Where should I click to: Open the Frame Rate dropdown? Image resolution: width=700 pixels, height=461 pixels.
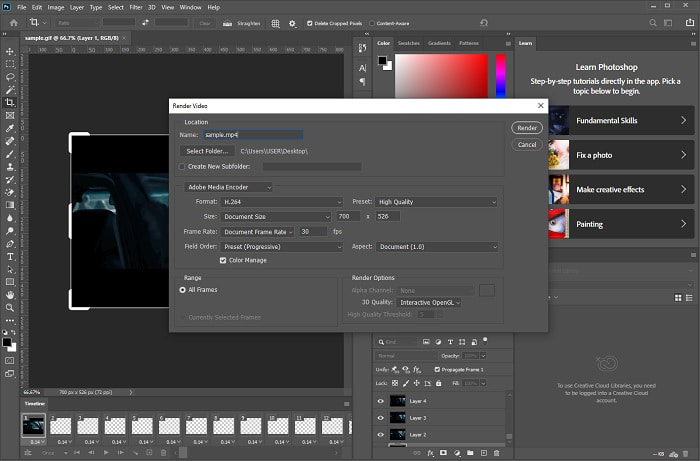point(257,232)
